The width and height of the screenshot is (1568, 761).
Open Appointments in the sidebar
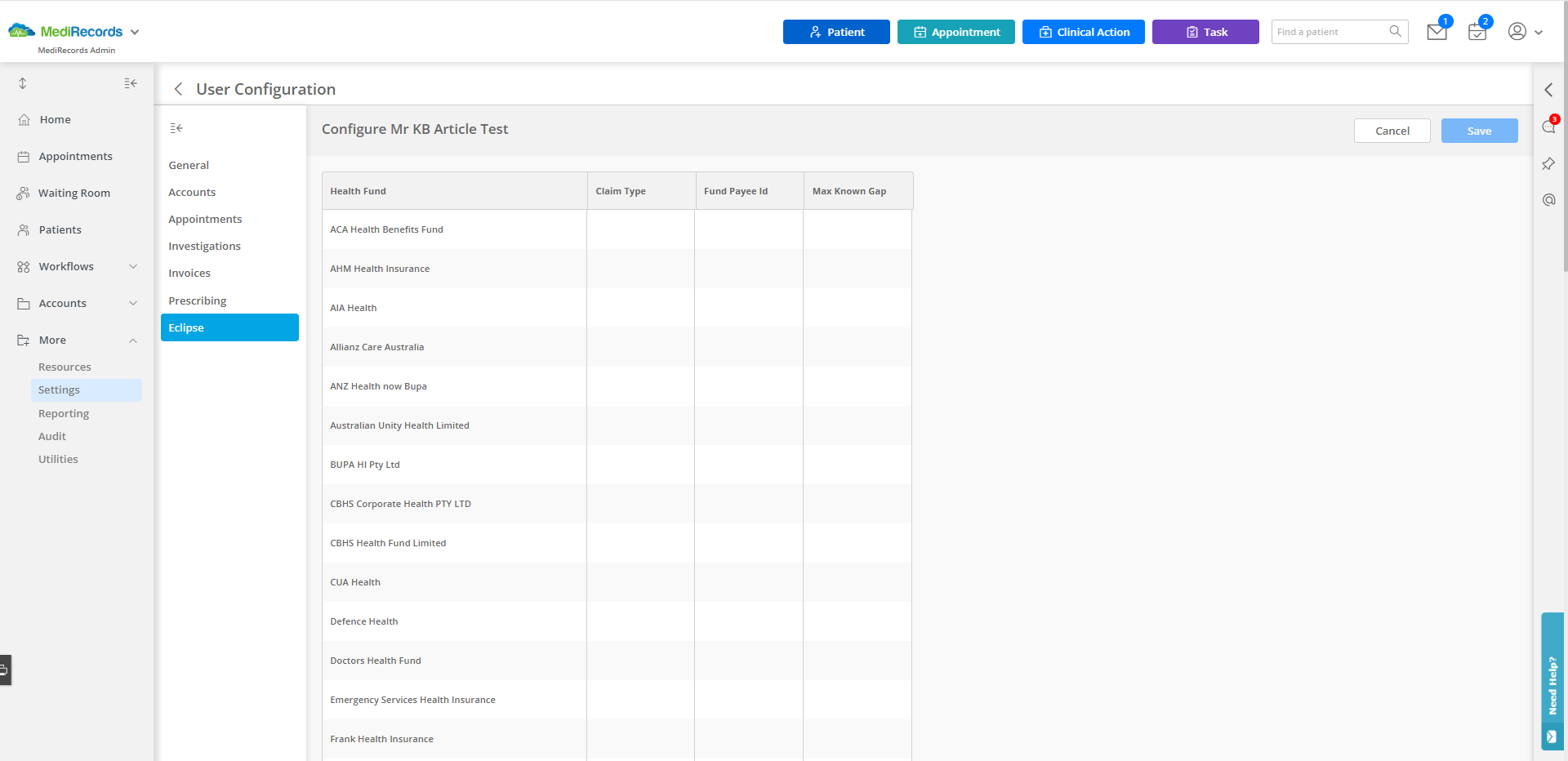tap(75, 156)
